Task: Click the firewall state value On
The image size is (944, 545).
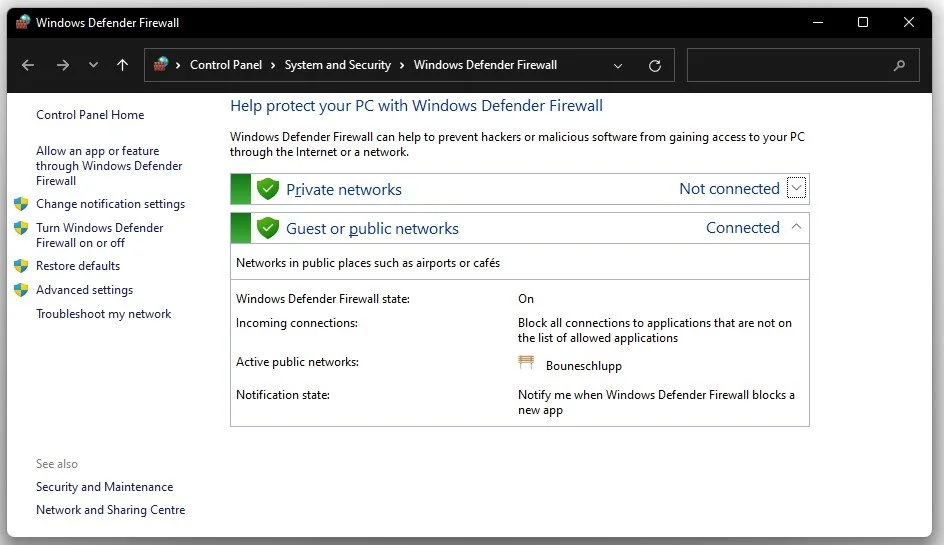Action: 526,299
